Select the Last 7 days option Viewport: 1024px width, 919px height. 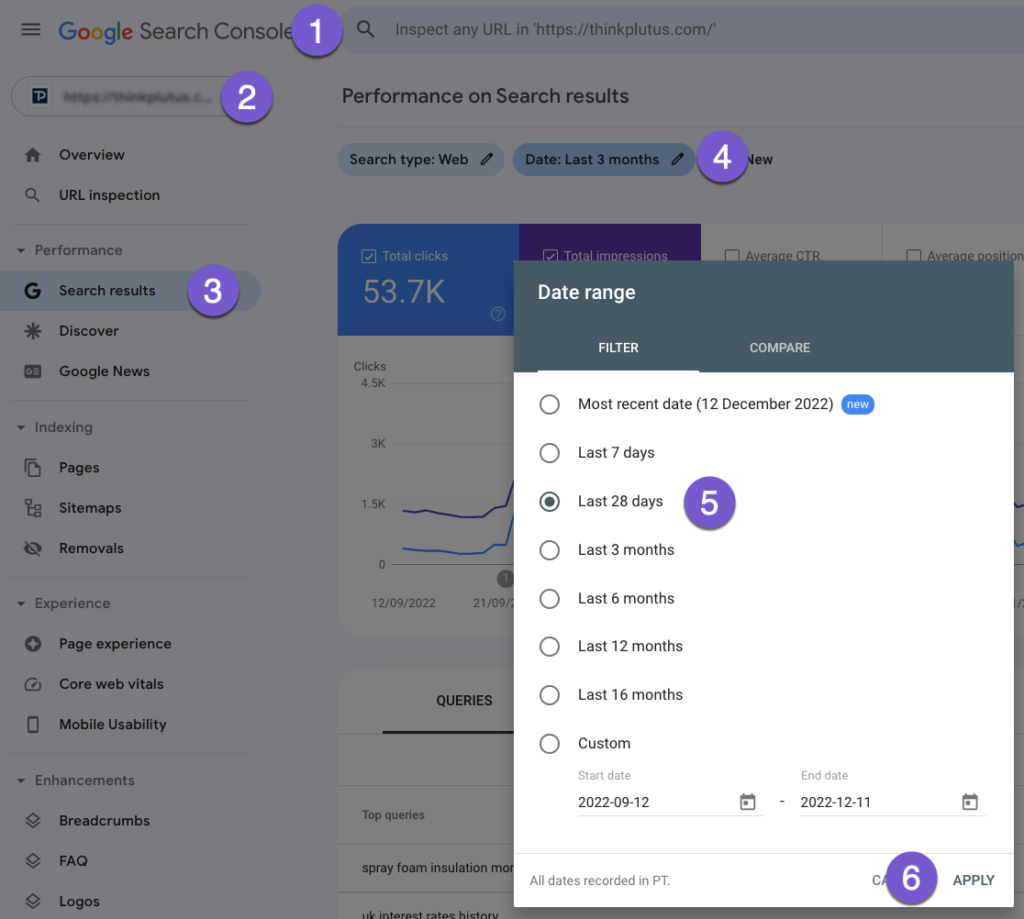[x=549, y=453]
